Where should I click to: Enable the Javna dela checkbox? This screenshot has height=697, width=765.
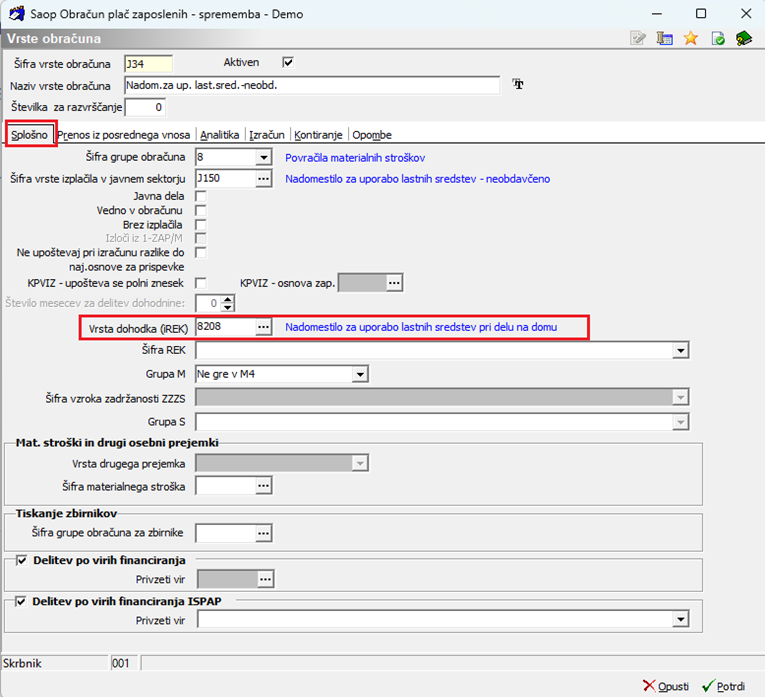coord(201,196)
